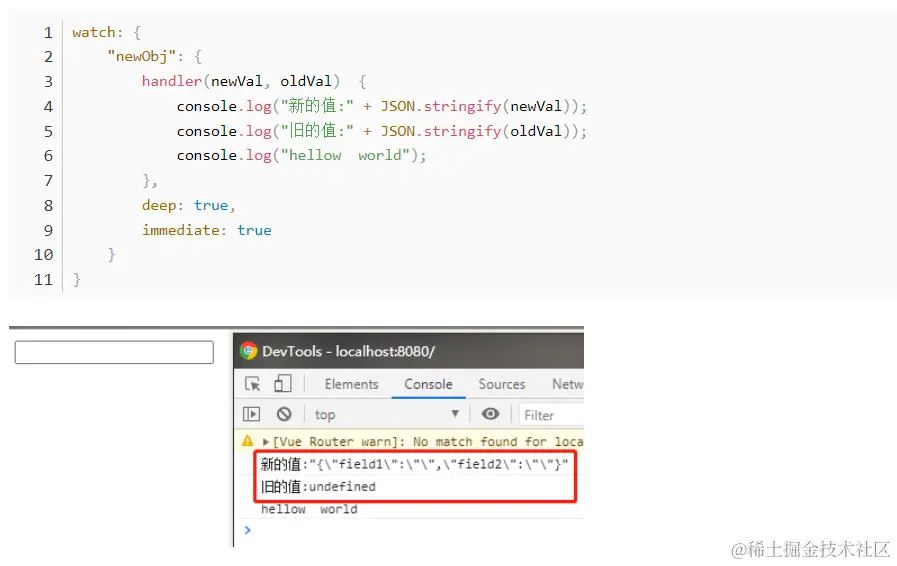Viewport: 897px width, 566px height.
Task: Click line number 10 in the gutter
Action: click(43, 255)
